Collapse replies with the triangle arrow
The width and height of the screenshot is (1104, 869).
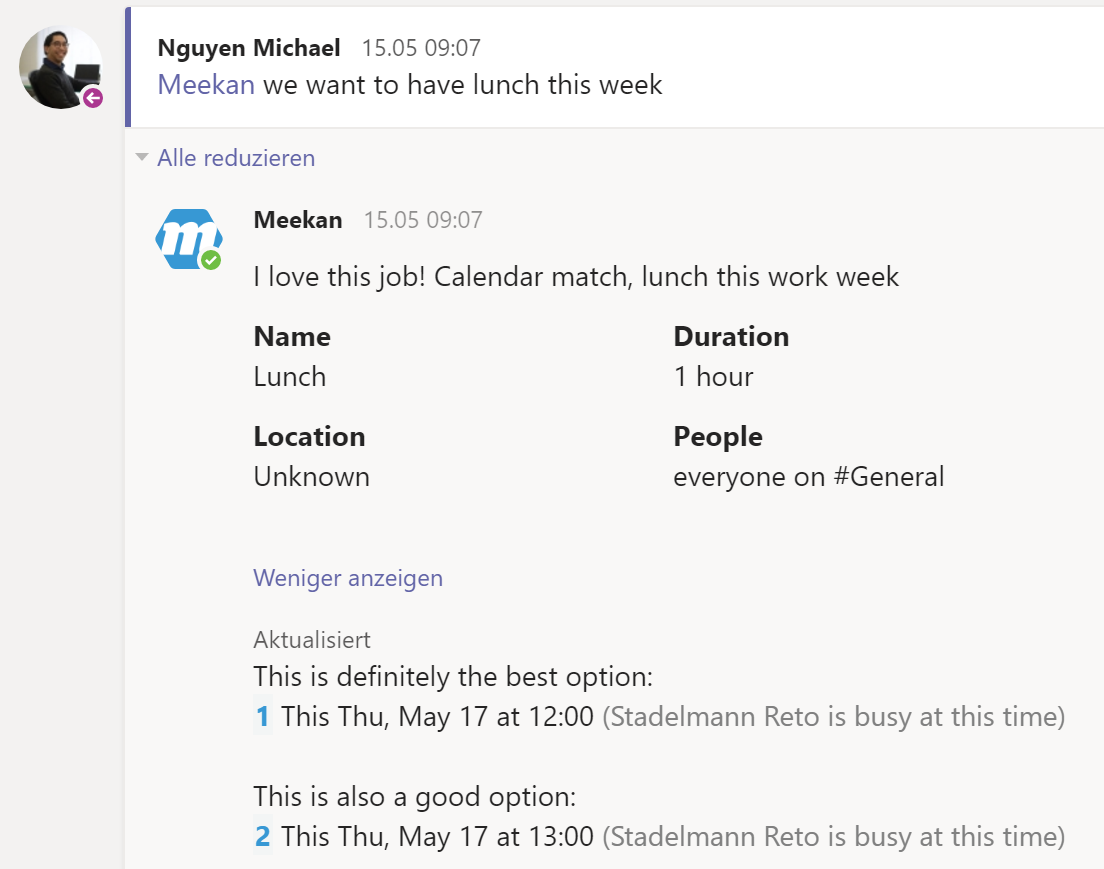pyautogui.click(x=142, y=157)
